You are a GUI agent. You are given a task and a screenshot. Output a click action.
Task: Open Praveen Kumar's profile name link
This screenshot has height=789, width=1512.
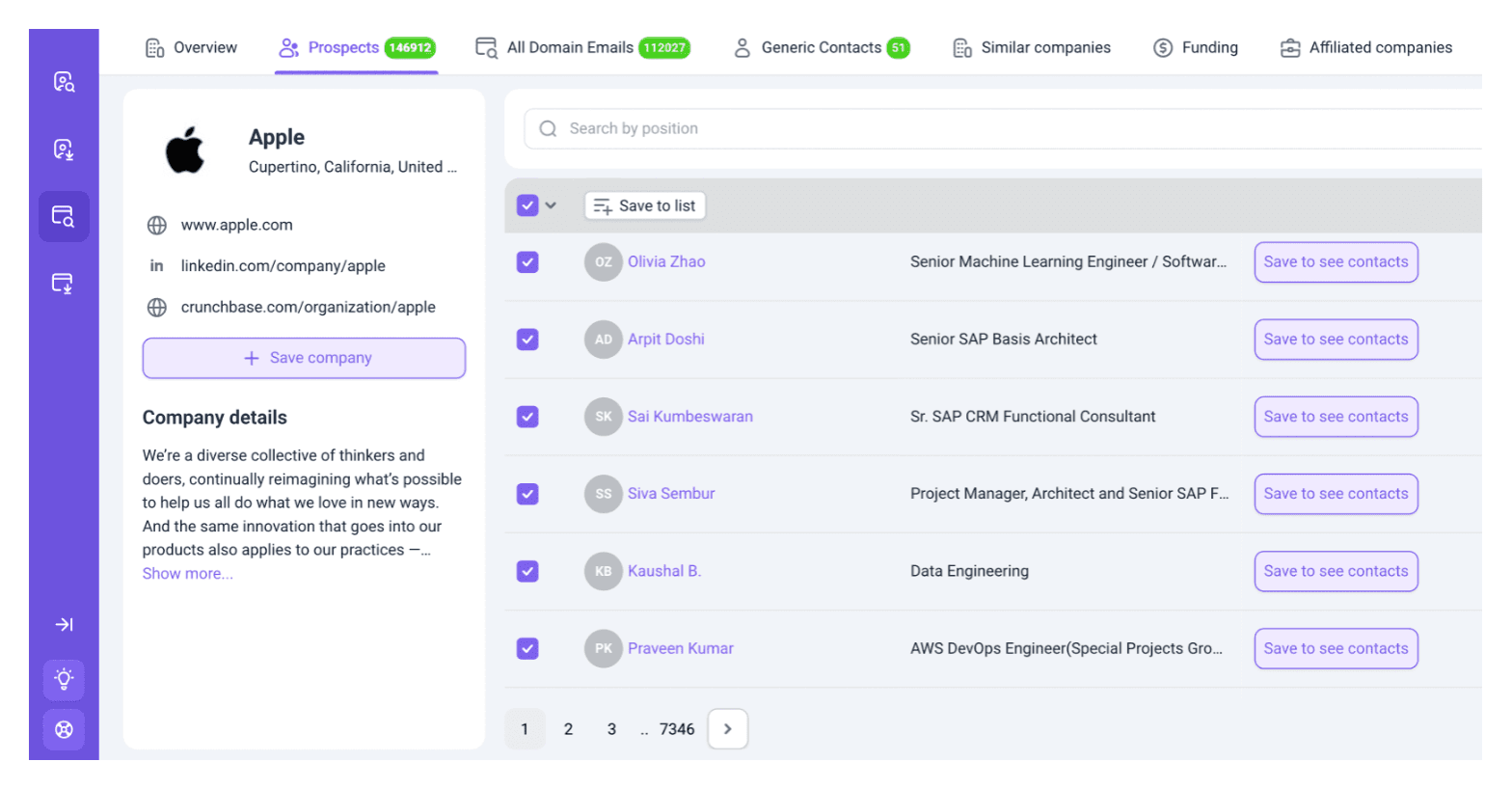coord(681,648)
